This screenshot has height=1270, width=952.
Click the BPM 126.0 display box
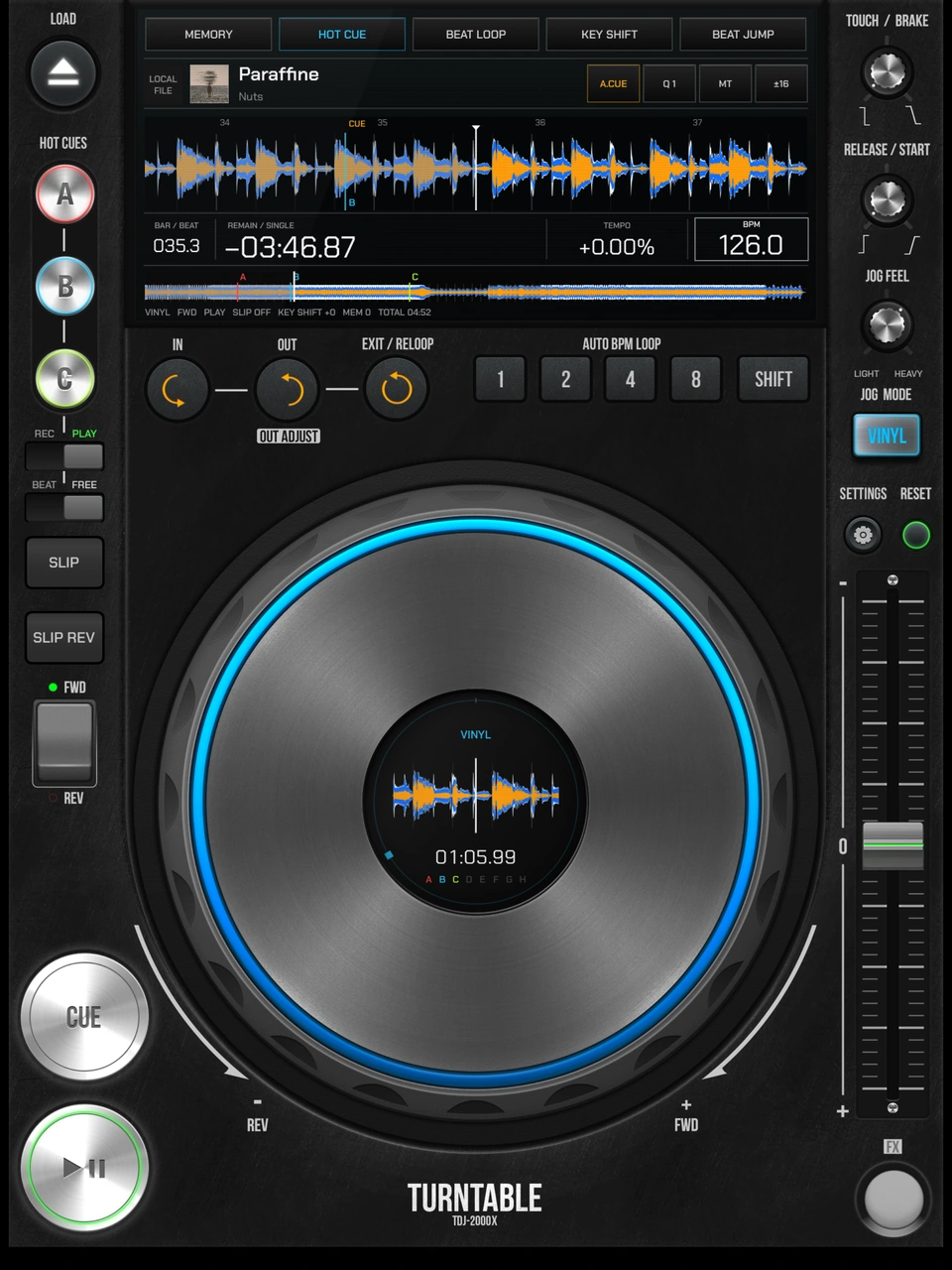(x=752, y=239)
